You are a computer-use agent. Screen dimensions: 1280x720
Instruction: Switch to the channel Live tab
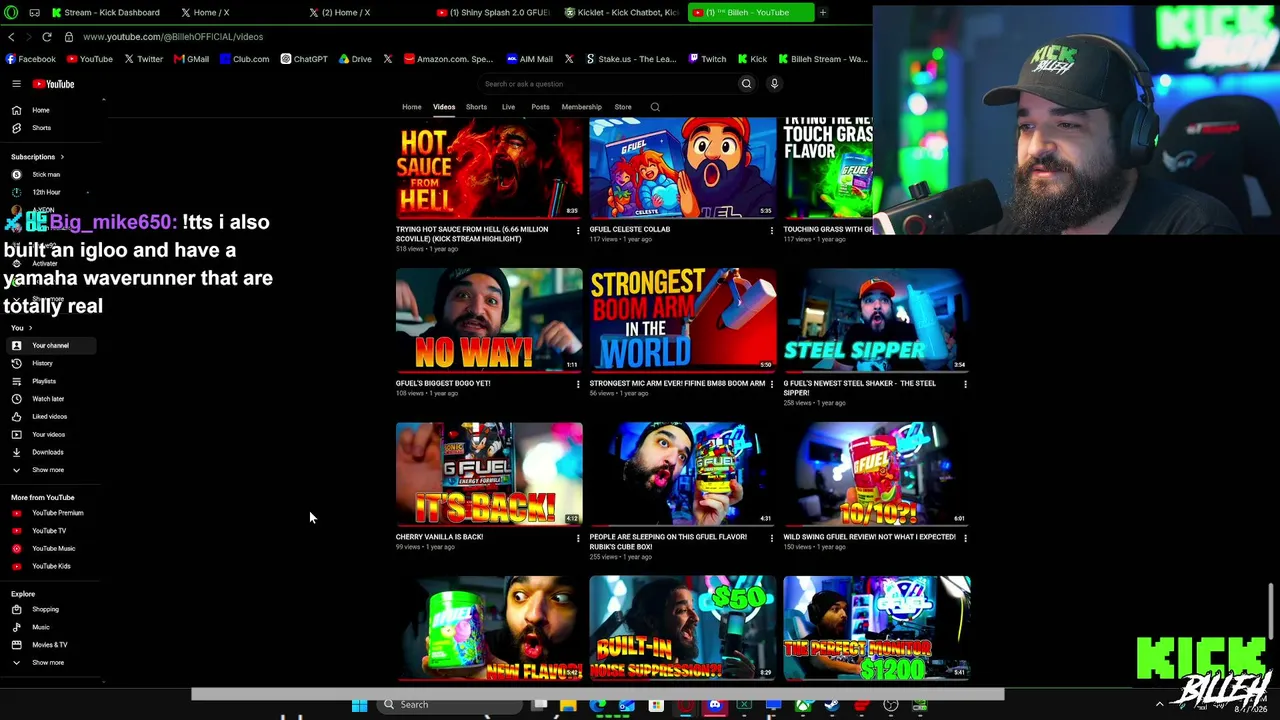click(x=508, y=107)
